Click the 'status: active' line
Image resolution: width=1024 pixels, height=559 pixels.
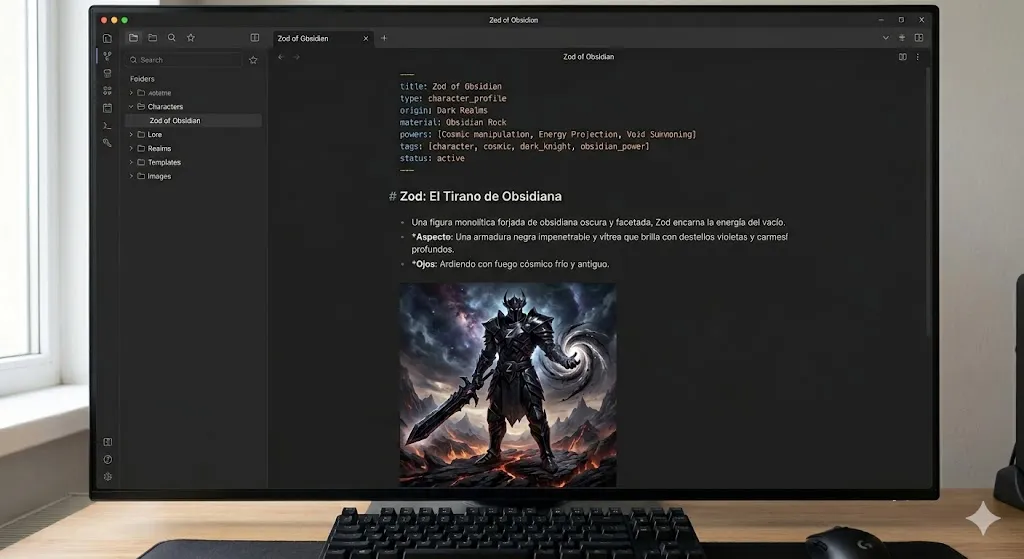click(432, 158)
